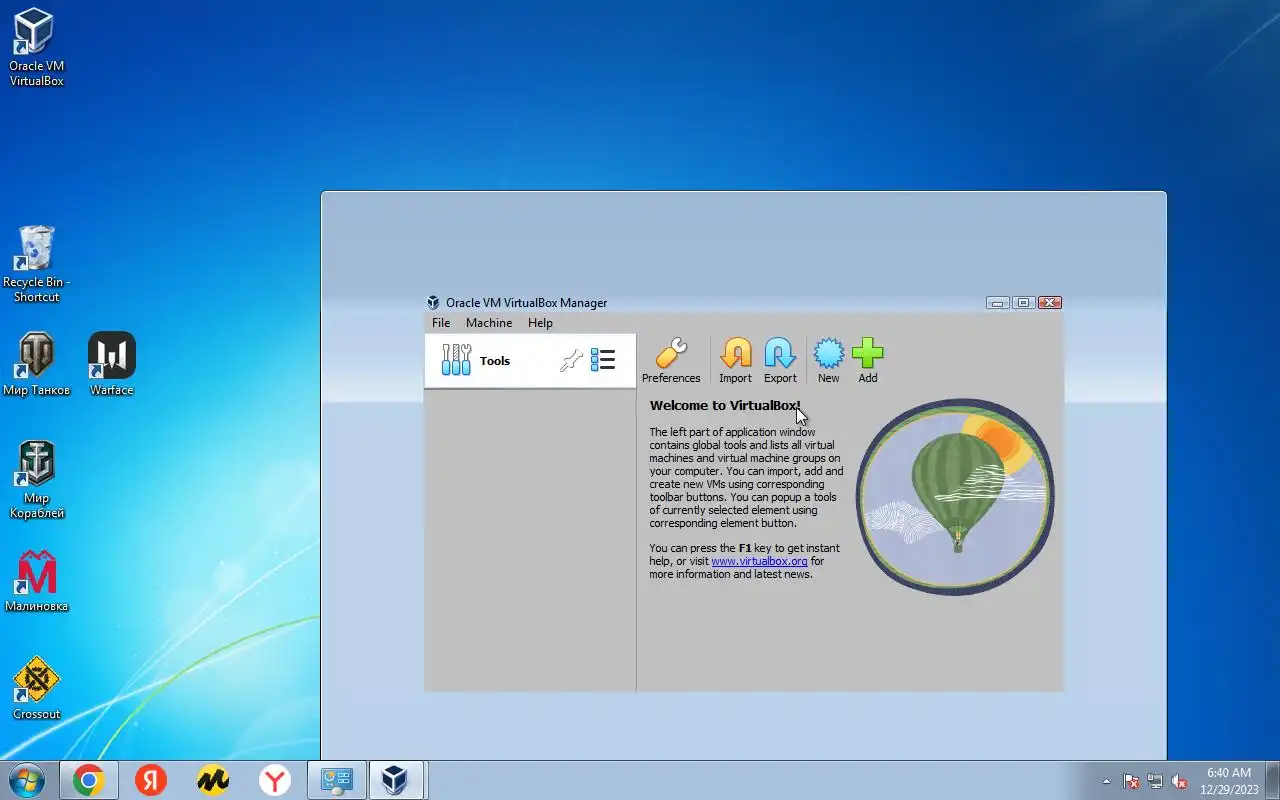Click the muted volume tray icon
This screenshot has width=1280, height=800.
(x=1180, y=781)
